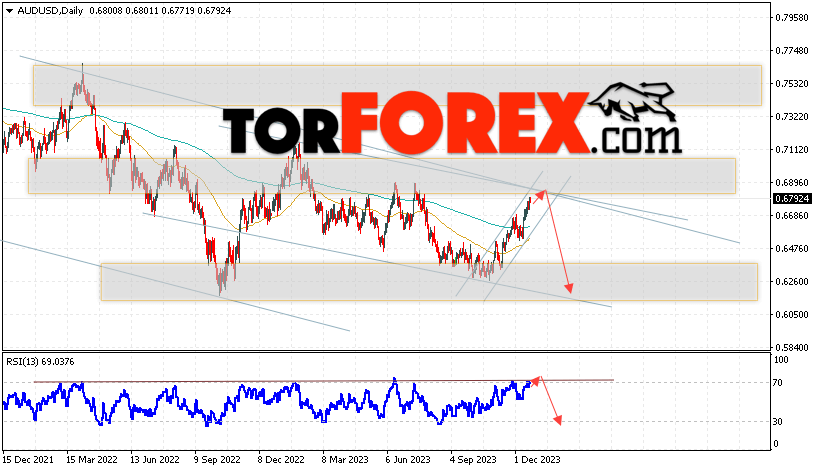Select the RSI(13) 69.0376 indicator label
Viewport: 816px width, 471px height.
point(40,362)
